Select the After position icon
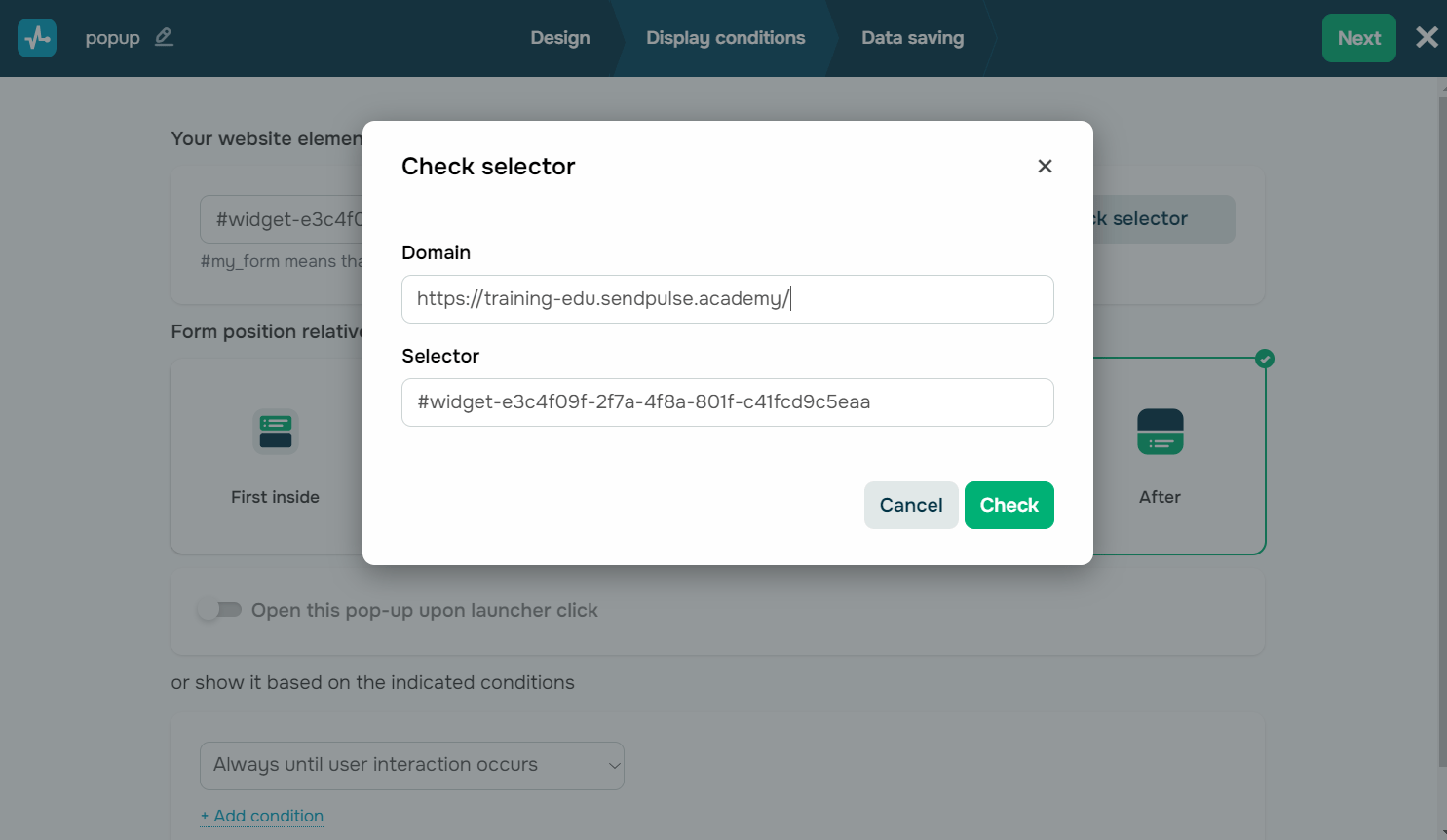Image resolution: width=1447 pixels, height=840 pixels. coord(1160,432)
